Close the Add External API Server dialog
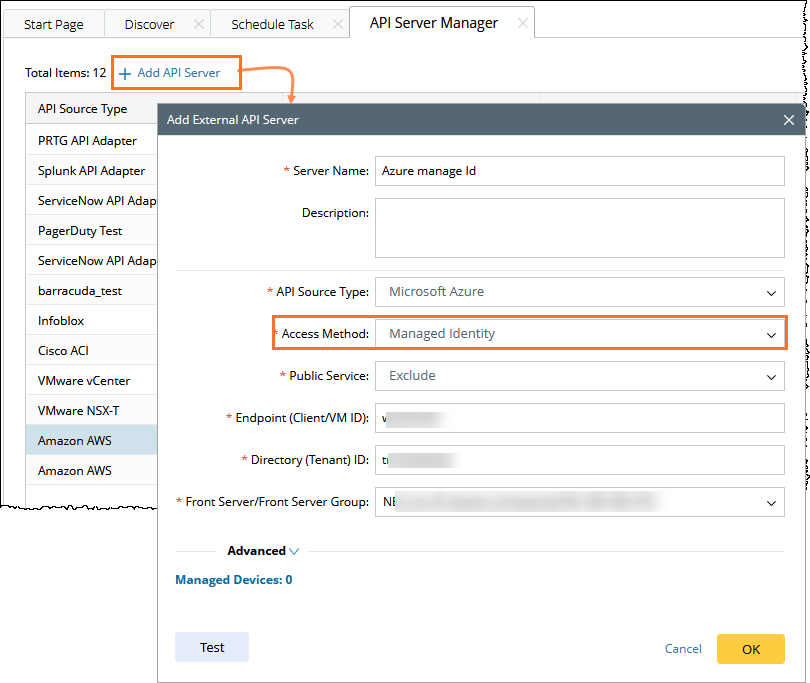 click(x=788, y=120)
